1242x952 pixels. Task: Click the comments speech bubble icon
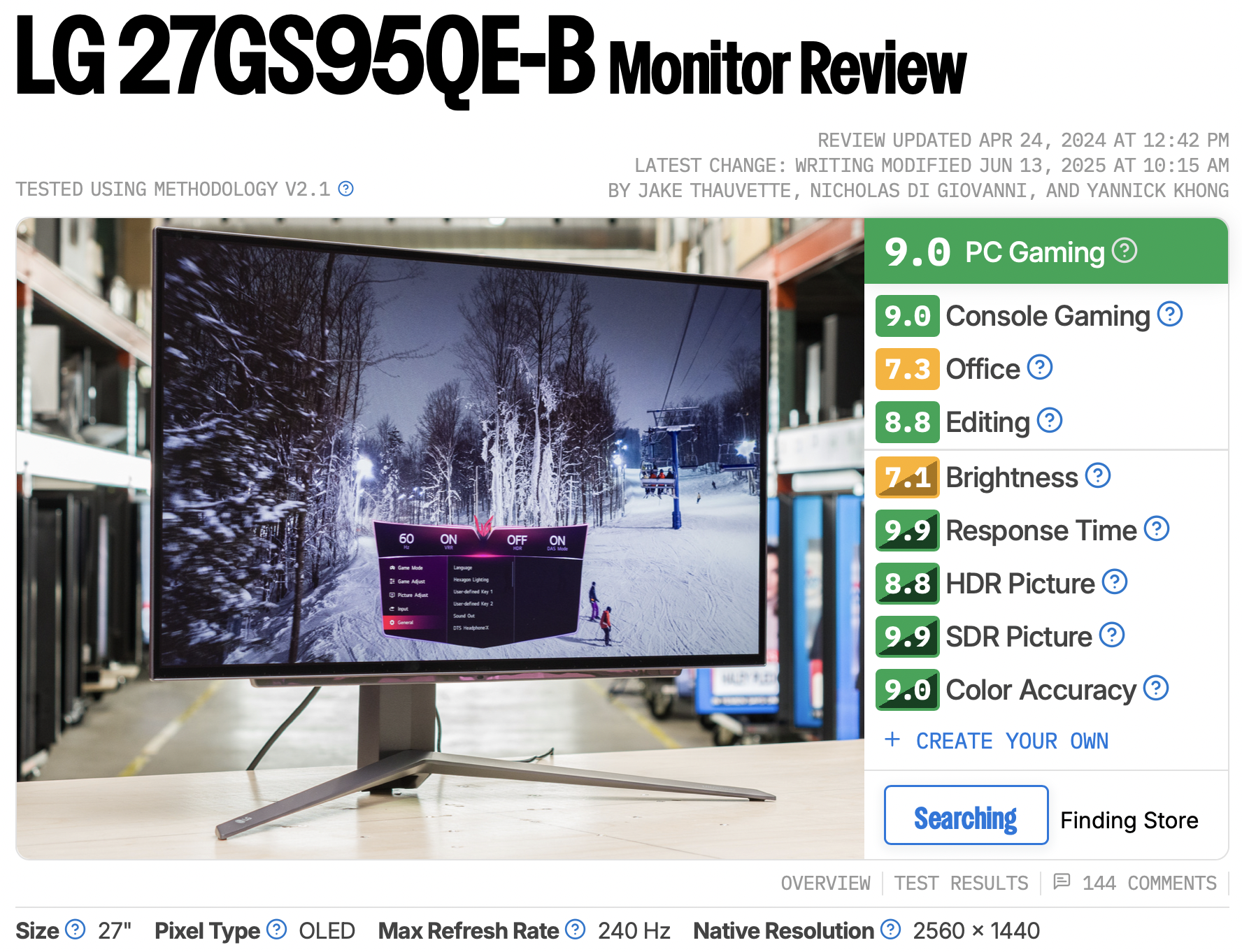click(x=1062, y=882)
